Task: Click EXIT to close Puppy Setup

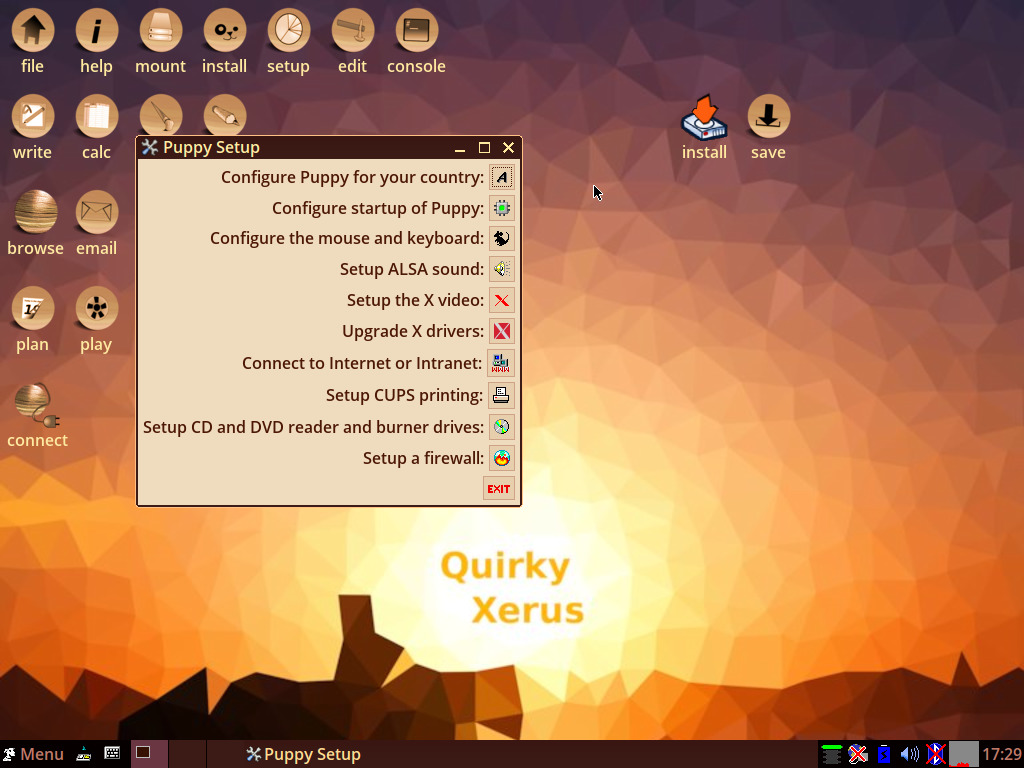Action: click(498, 488)
